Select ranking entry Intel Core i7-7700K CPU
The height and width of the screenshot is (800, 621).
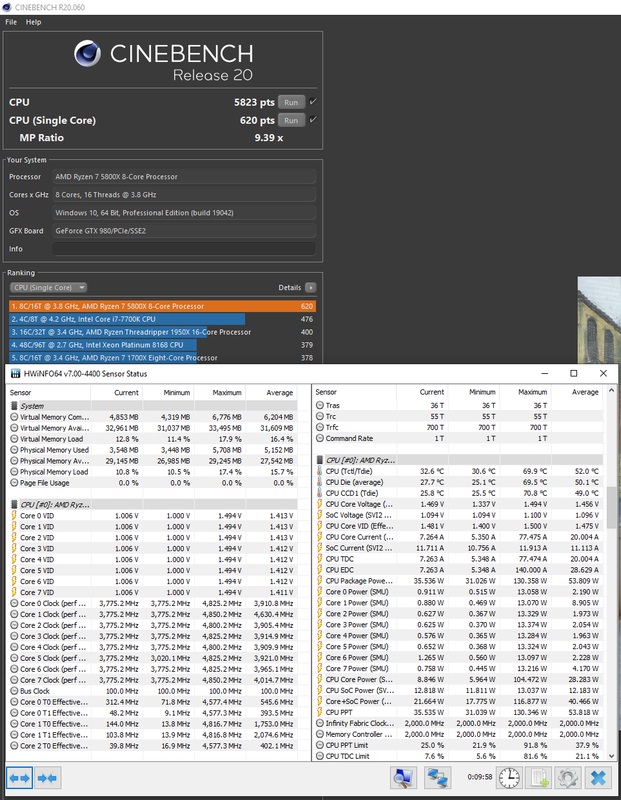tap(162, 319)
